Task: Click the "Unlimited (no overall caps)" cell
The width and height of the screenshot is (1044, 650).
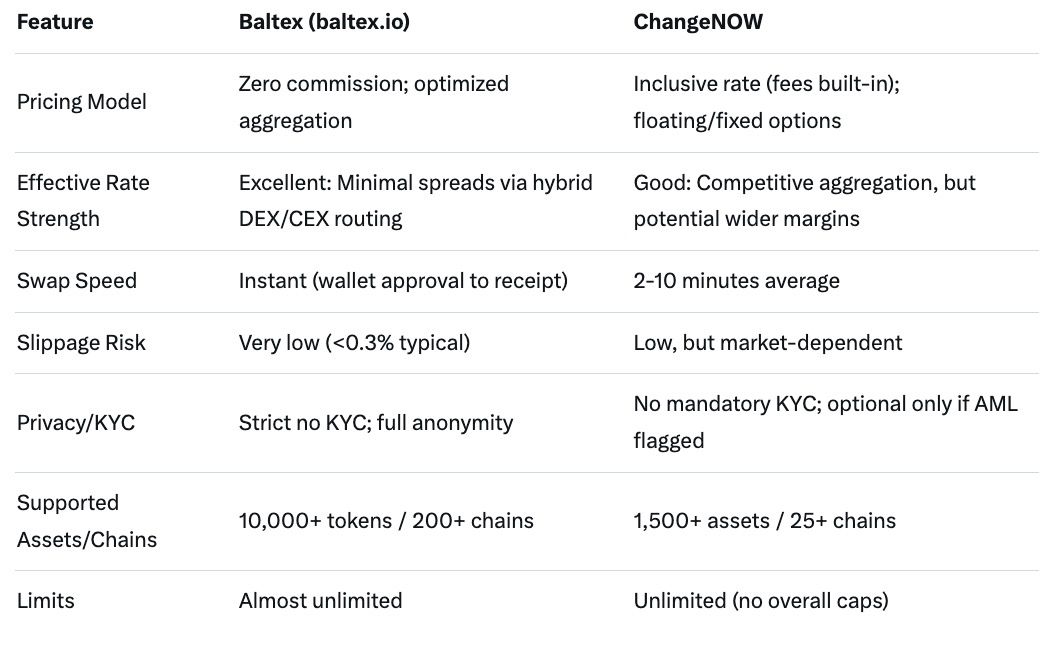Action: [760, 601]
